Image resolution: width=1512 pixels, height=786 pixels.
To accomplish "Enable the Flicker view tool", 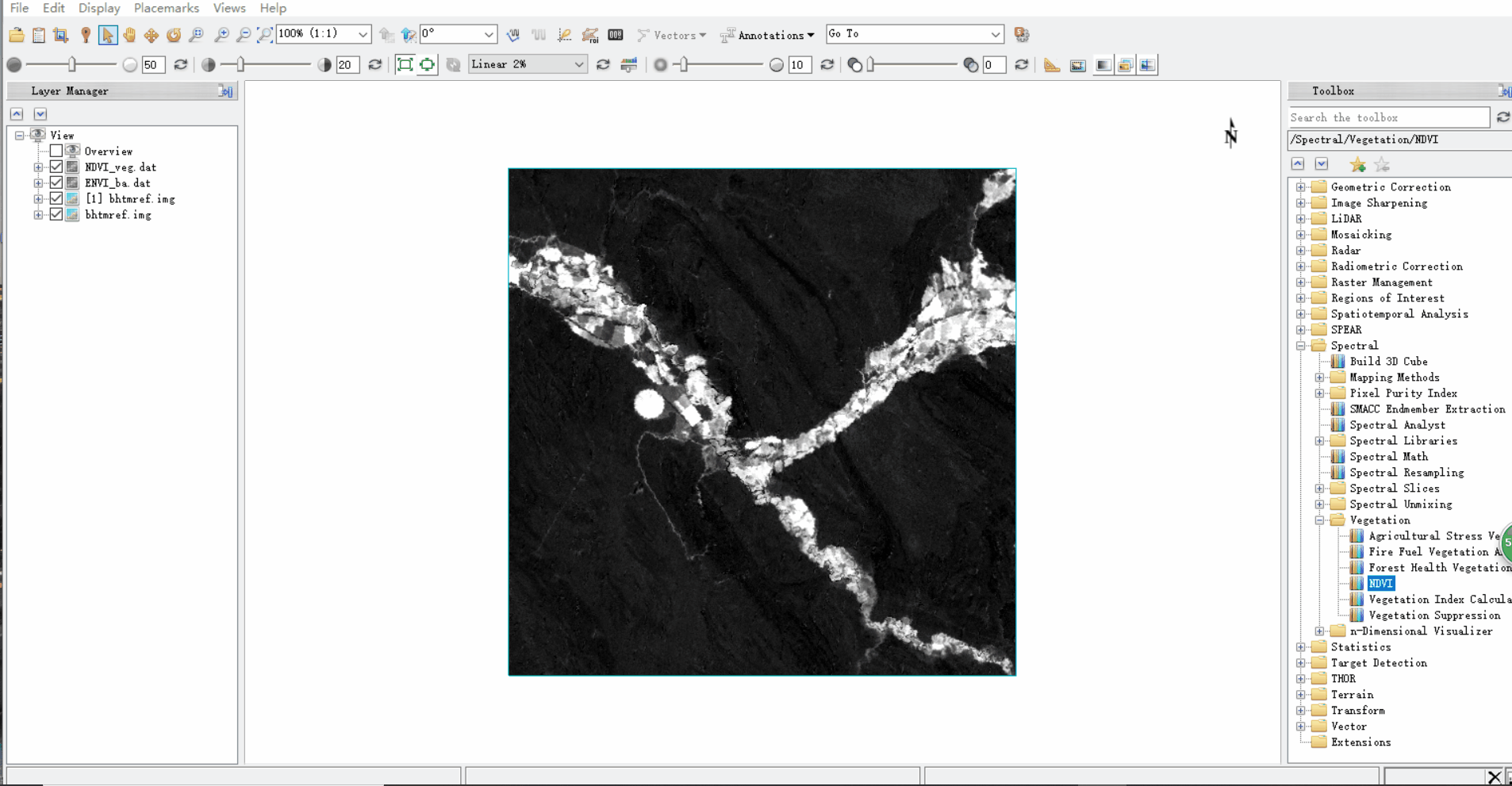I will click(x=1125, y=65).
